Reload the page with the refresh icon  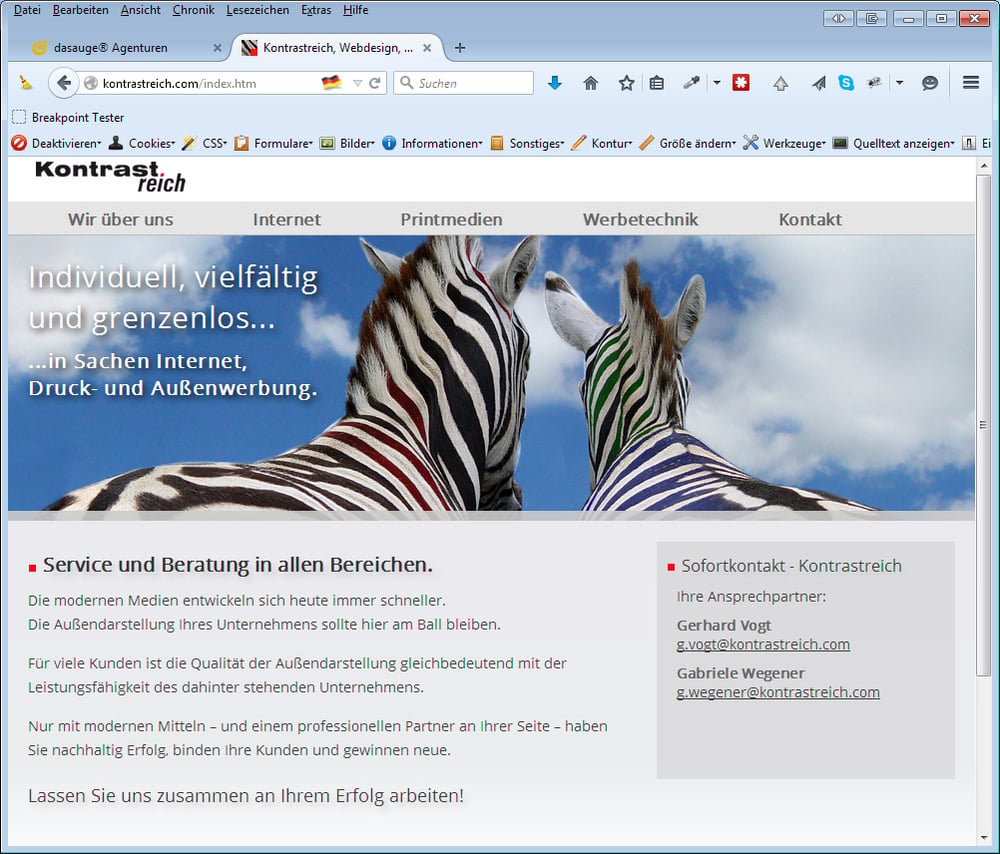point(375,83)
